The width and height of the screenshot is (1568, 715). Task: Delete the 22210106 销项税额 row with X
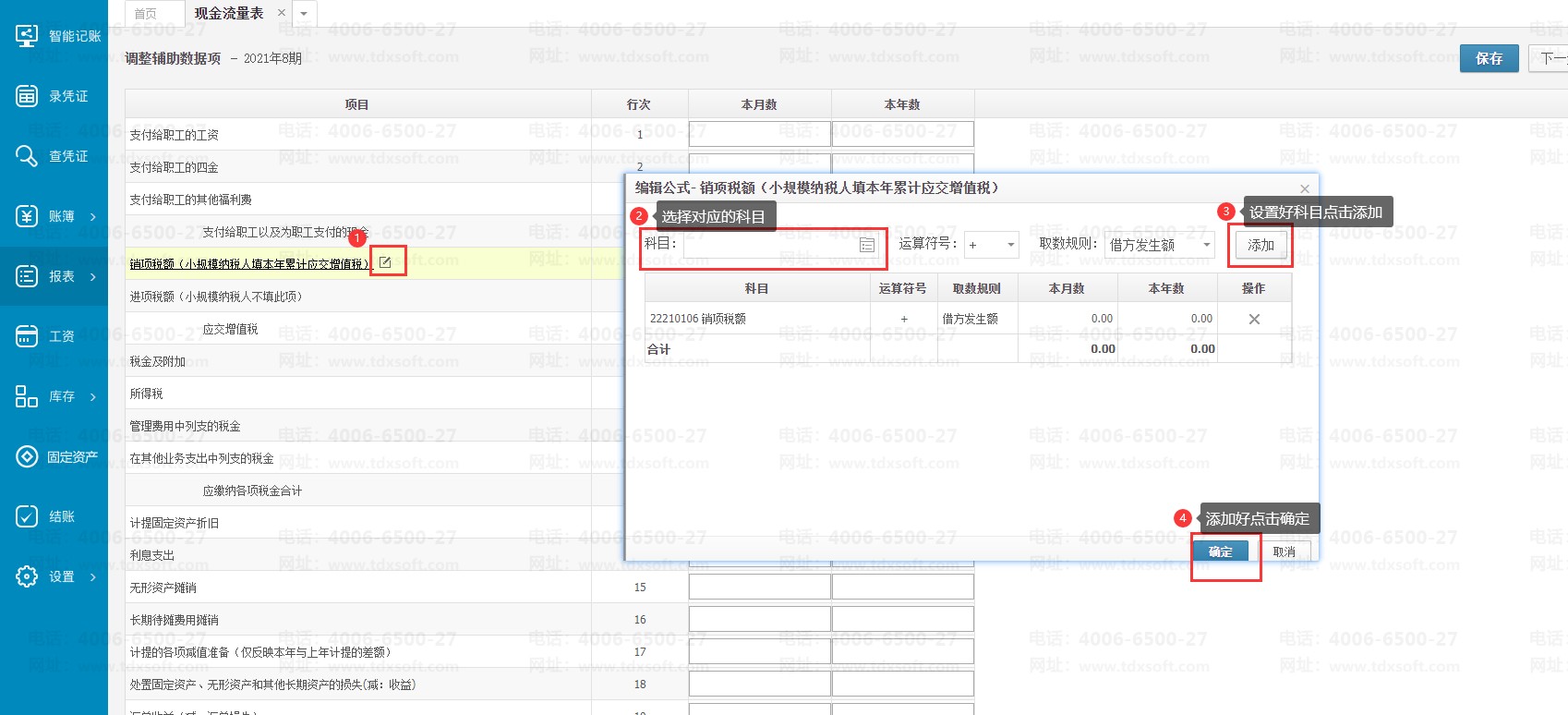(1254, 319)
